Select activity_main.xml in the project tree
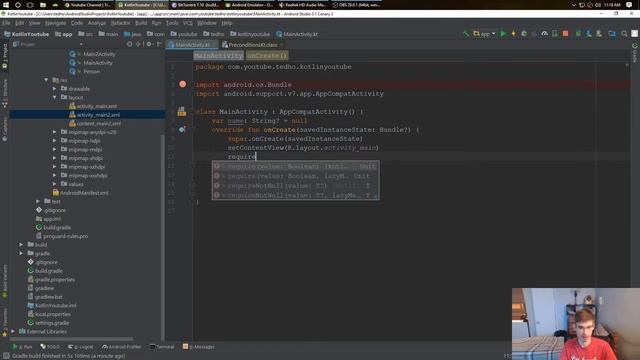 [x=96, y=106]
